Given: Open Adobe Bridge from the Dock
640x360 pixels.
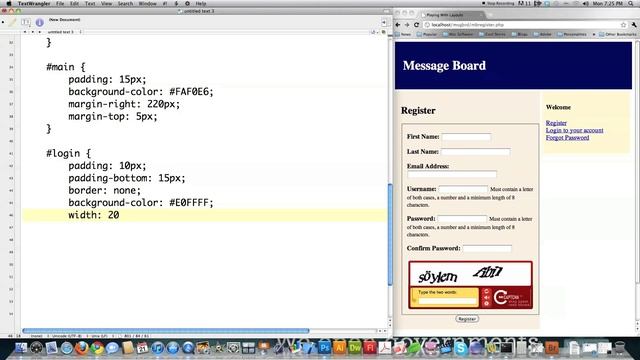Looking at the screenshot, I should click(x=552, y=348).
